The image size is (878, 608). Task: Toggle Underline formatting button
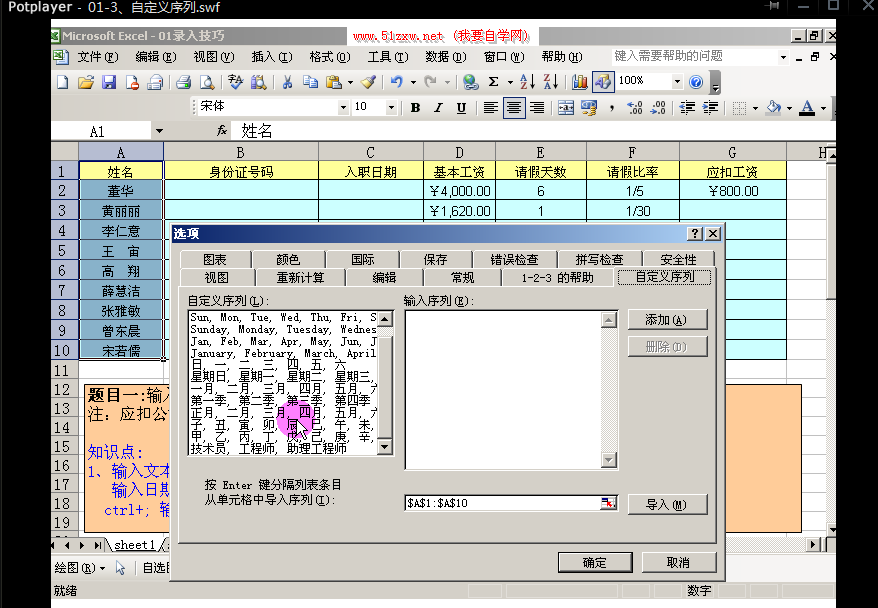(461, 107)
